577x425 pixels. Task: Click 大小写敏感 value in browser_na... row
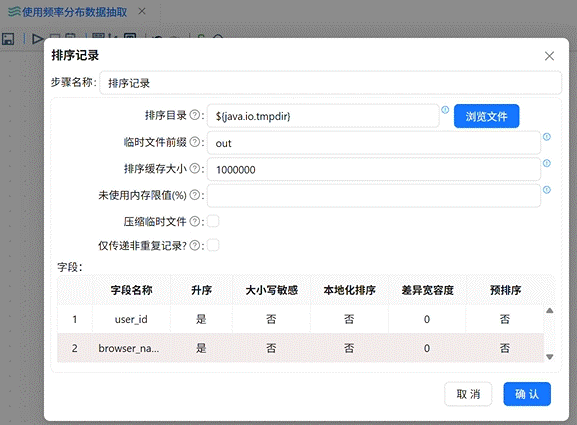click(271, 348)
